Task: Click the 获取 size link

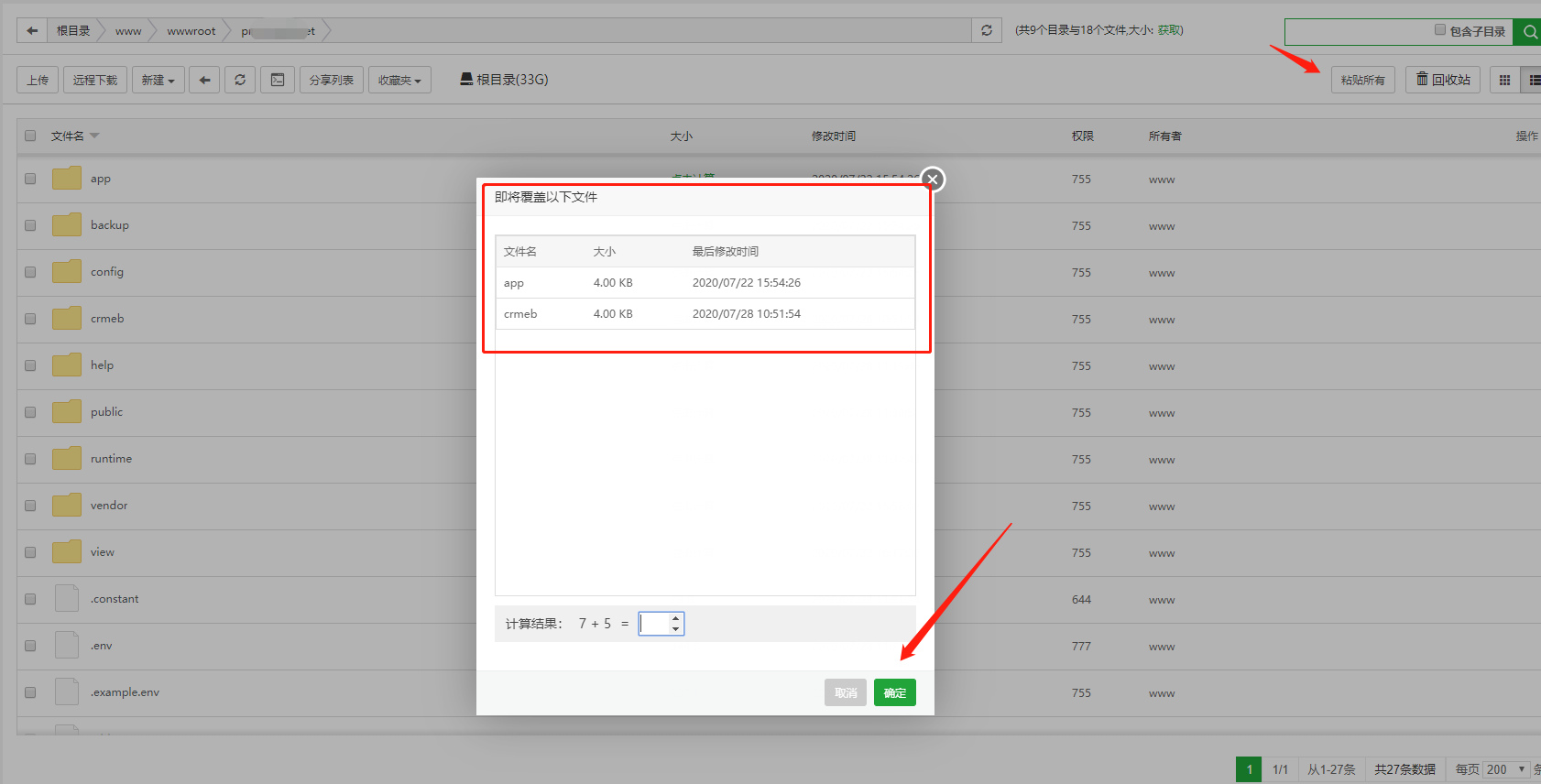Action: pyautogui.click(x=1168, y=30)
